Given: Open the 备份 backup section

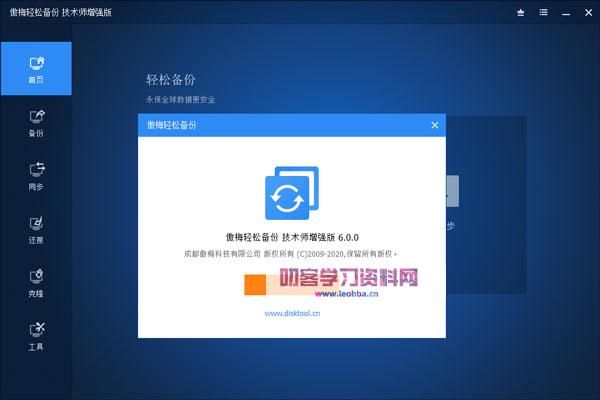Looking at the screenshot, I should coord(36,123).
